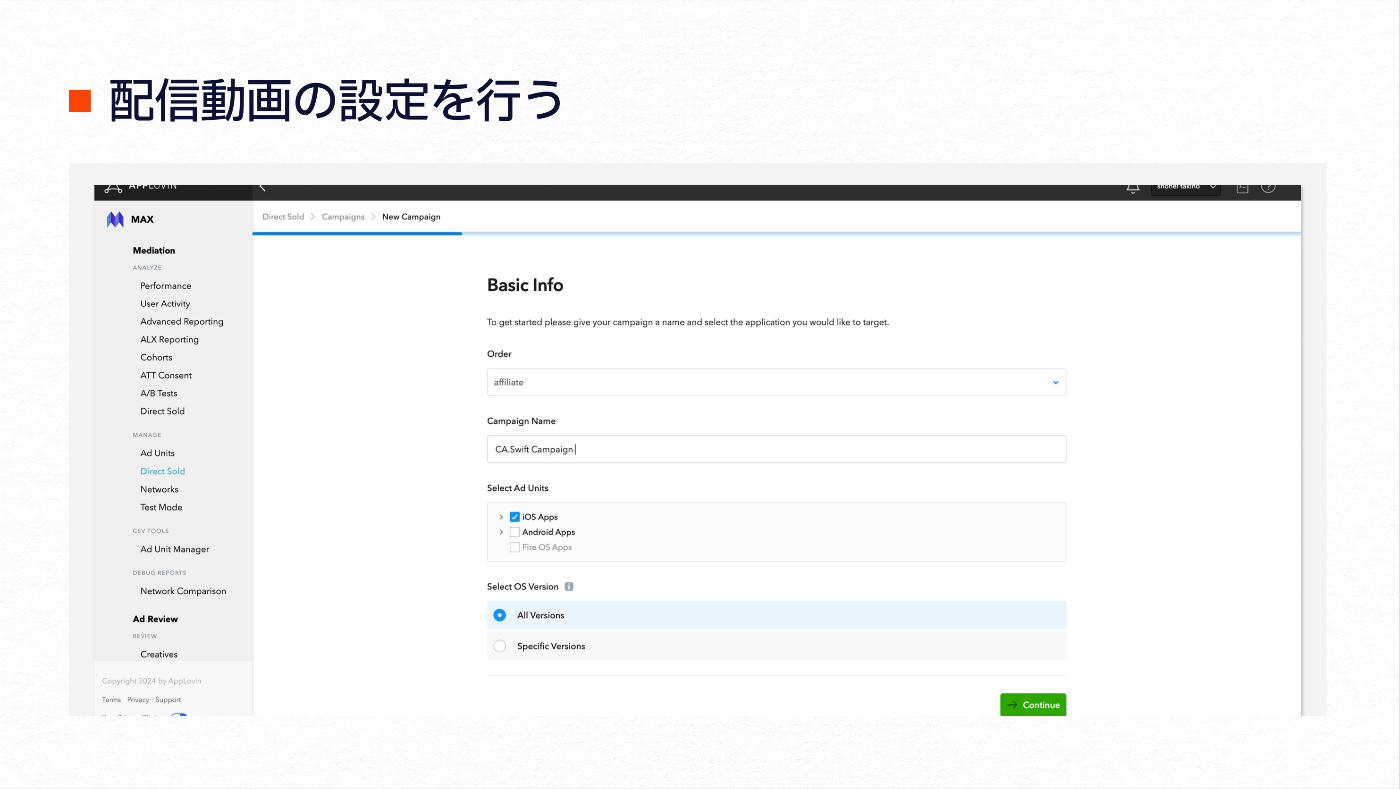Click the help question mark icon
Image resolution: width=1400 pixels, height=789 pixels.
point(1268,188)
